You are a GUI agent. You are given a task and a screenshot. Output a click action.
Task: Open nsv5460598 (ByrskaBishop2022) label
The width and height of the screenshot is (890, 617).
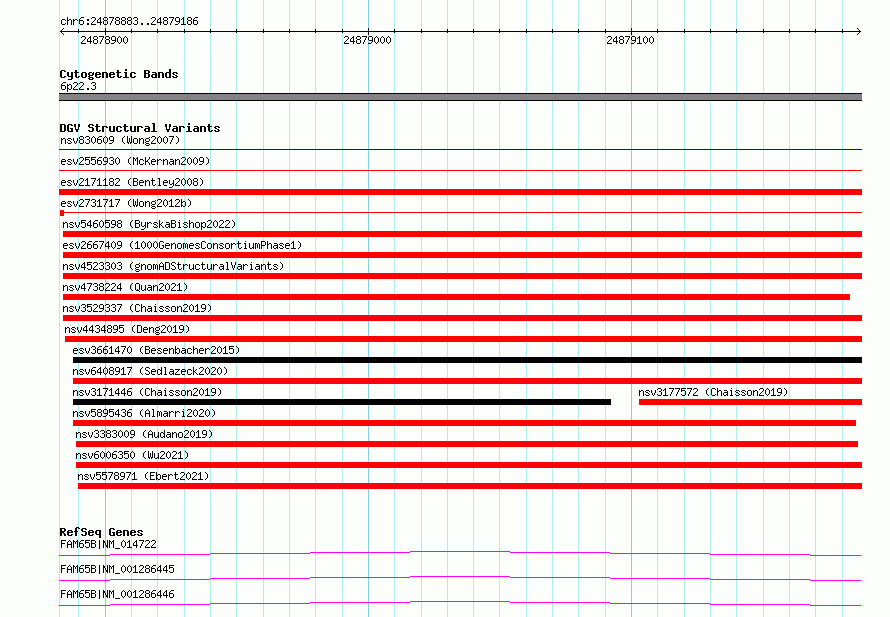point(149,224)
